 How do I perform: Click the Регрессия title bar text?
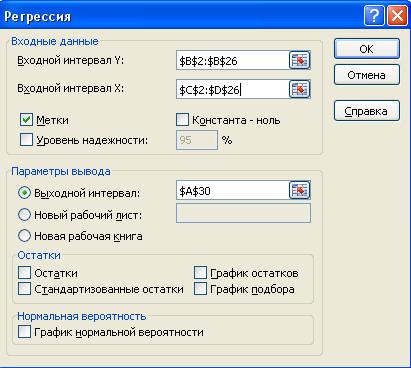[38, 16]
